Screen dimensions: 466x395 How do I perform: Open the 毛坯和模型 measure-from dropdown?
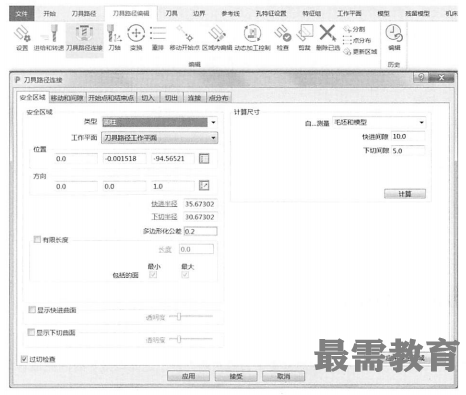[x=379, y=122]
